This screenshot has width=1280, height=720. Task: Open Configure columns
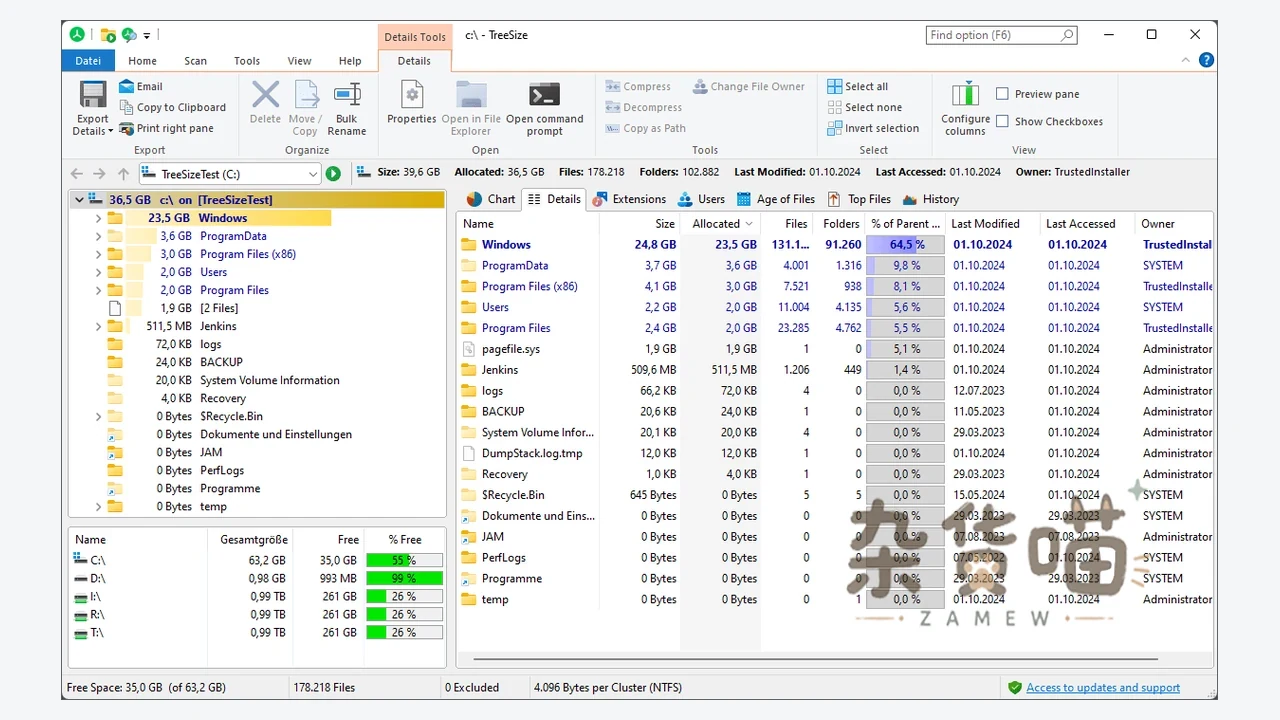tap(965, 109)
